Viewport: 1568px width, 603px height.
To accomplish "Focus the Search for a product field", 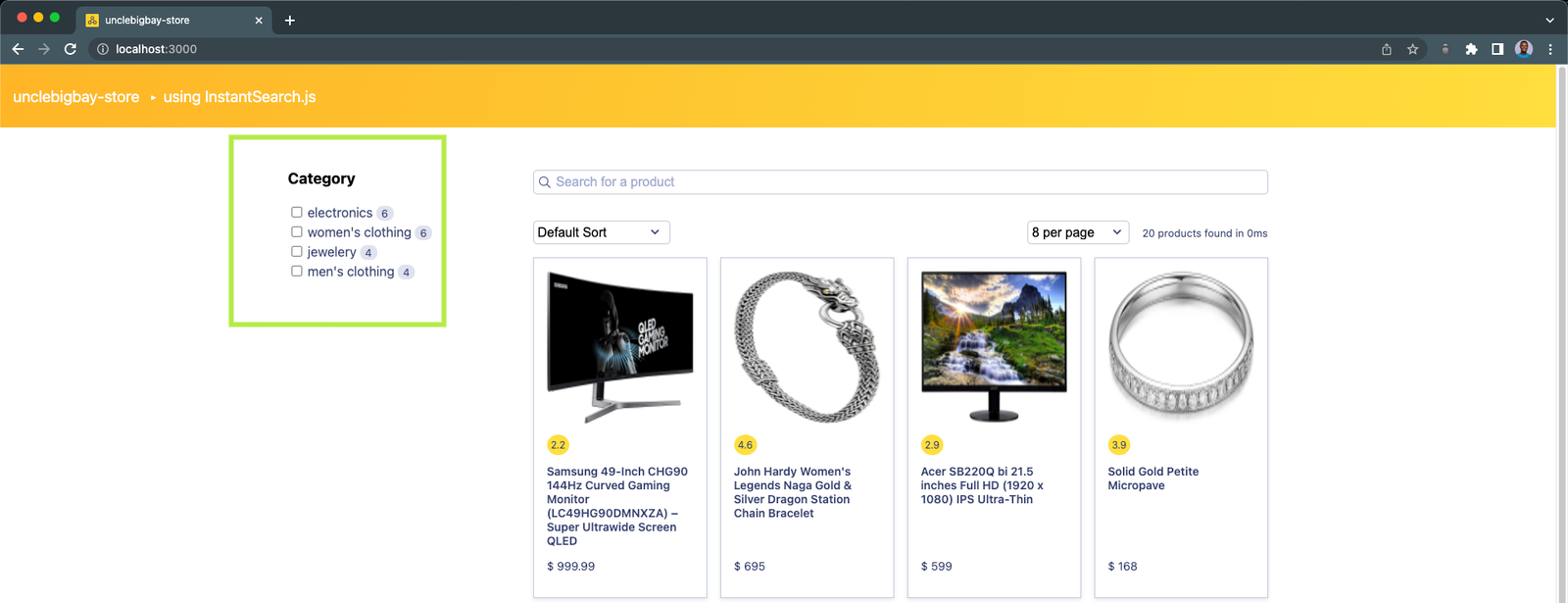I will 901,182.
